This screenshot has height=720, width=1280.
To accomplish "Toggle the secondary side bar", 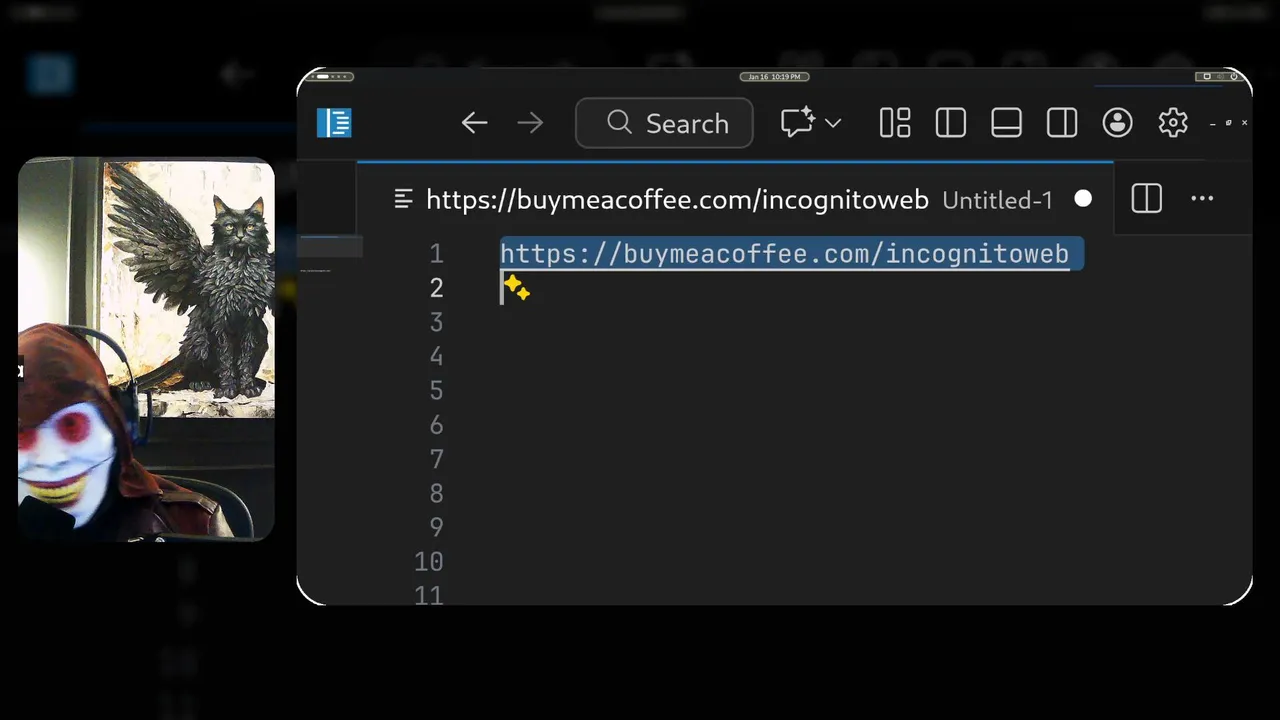I will [1062, 123].
